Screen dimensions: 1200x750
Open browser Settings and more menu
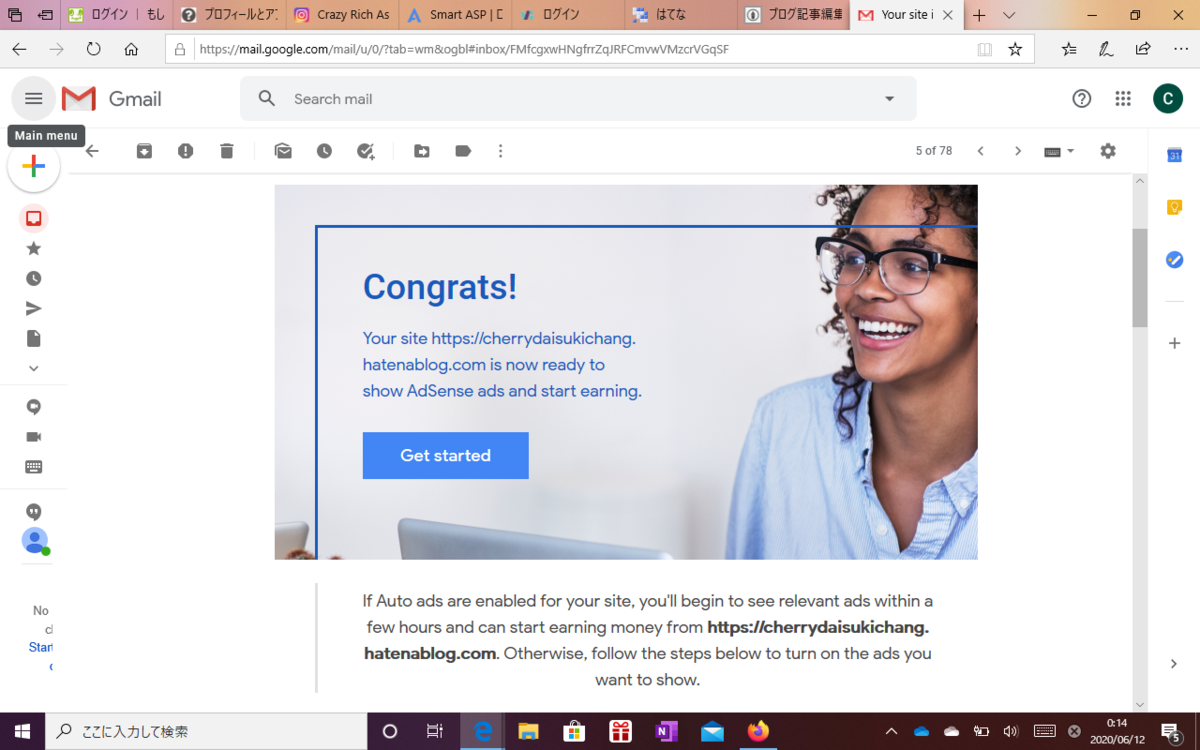pyautogui.click(x=1180, y=49)
